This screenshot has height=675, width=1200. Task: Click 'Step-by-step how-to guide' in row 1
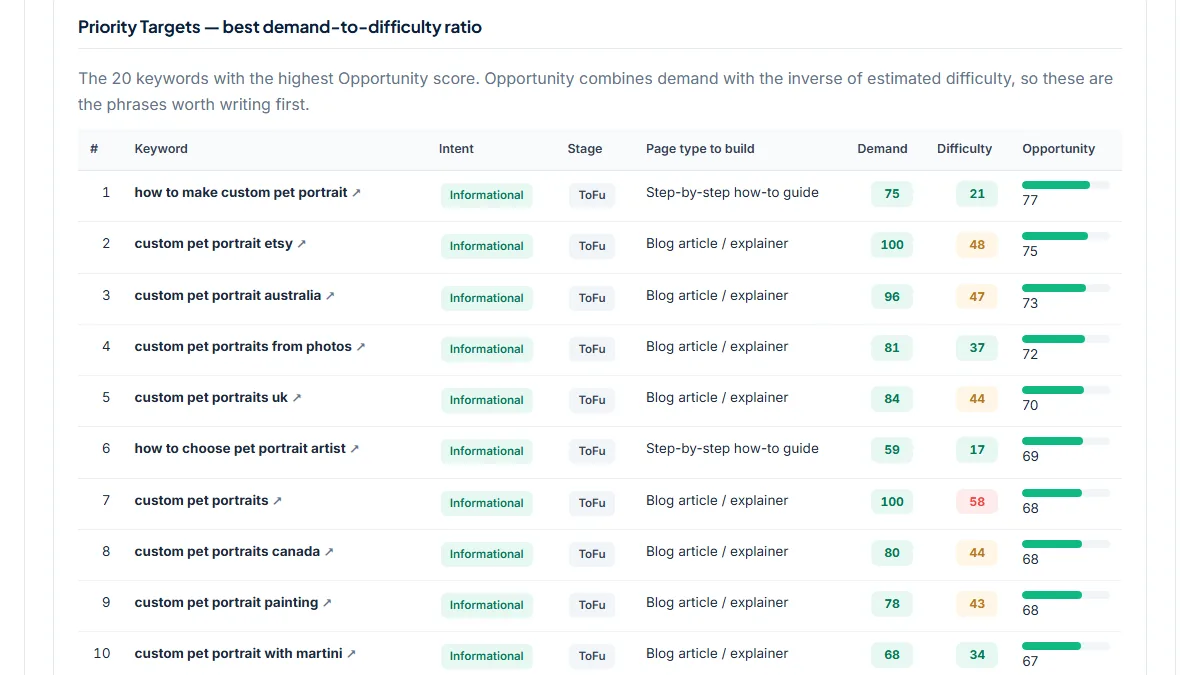click(732, 192)
